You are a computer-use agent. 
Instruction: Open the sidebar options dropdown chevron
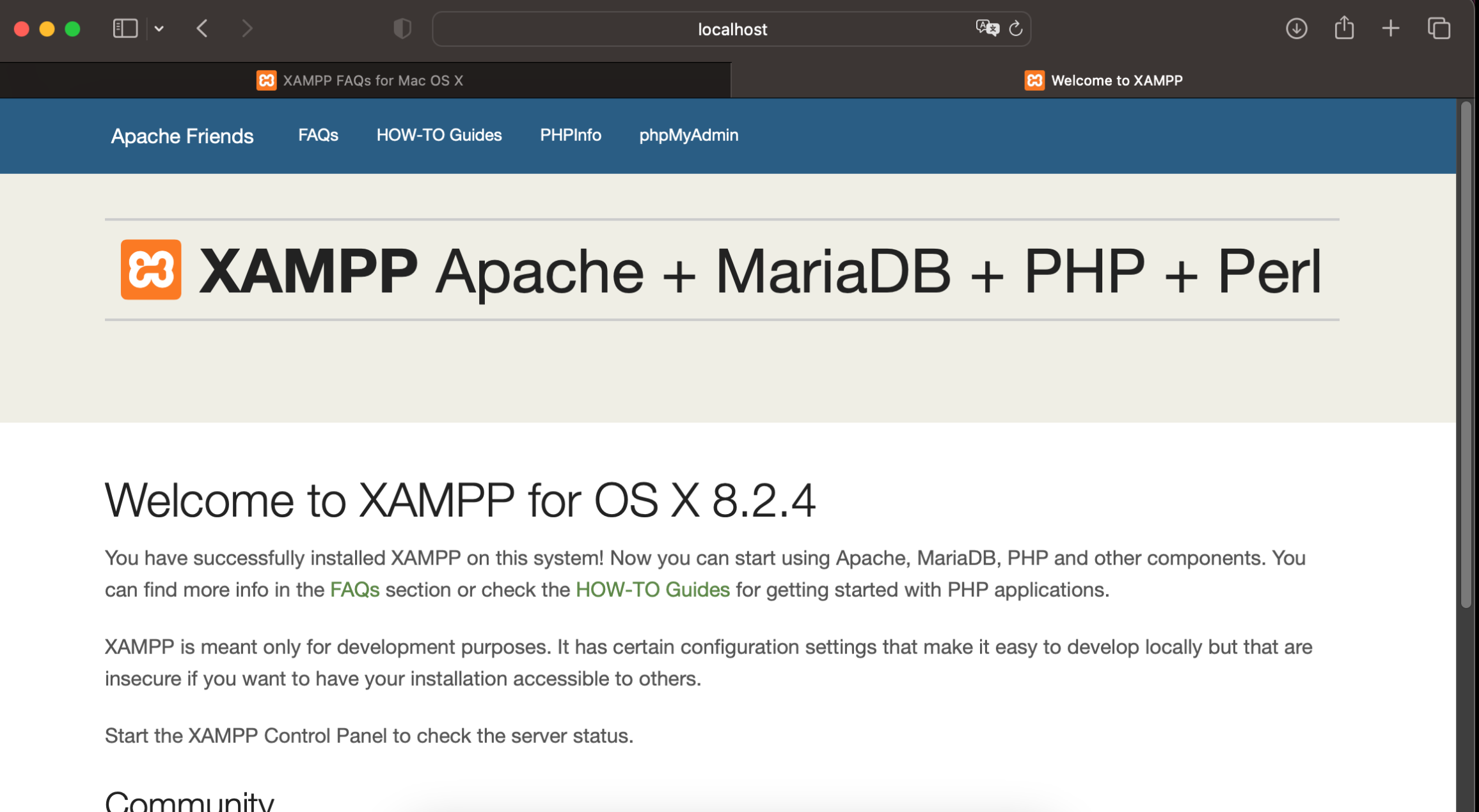[x=159, y=29]
